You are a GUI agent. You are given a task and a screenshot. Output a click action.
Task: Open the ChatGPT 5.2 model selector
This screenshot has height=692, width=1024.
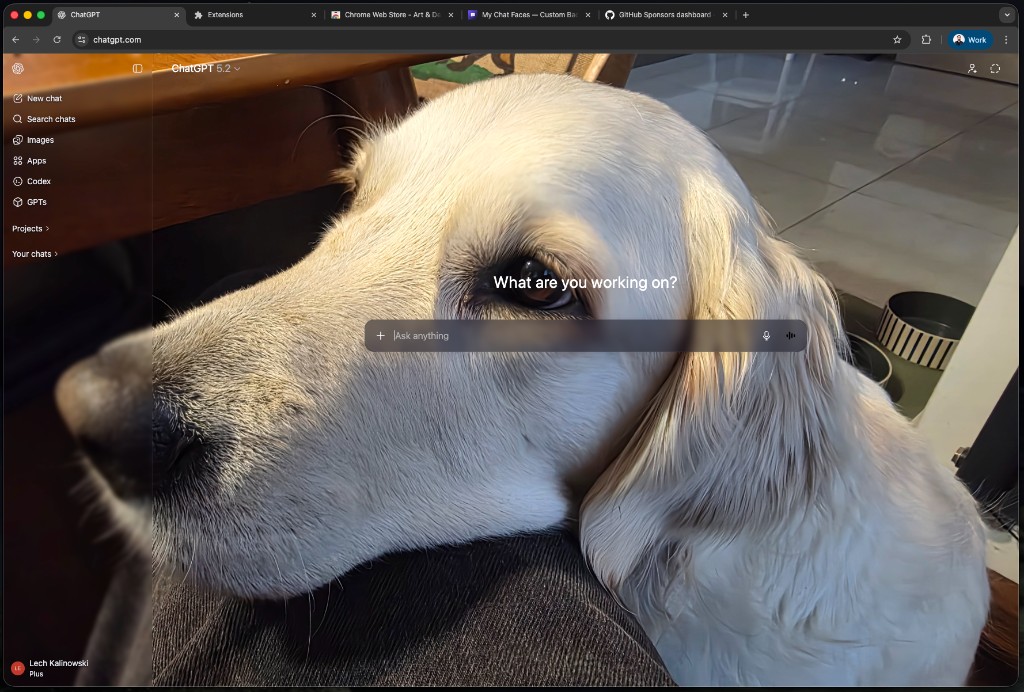point(206,69)
